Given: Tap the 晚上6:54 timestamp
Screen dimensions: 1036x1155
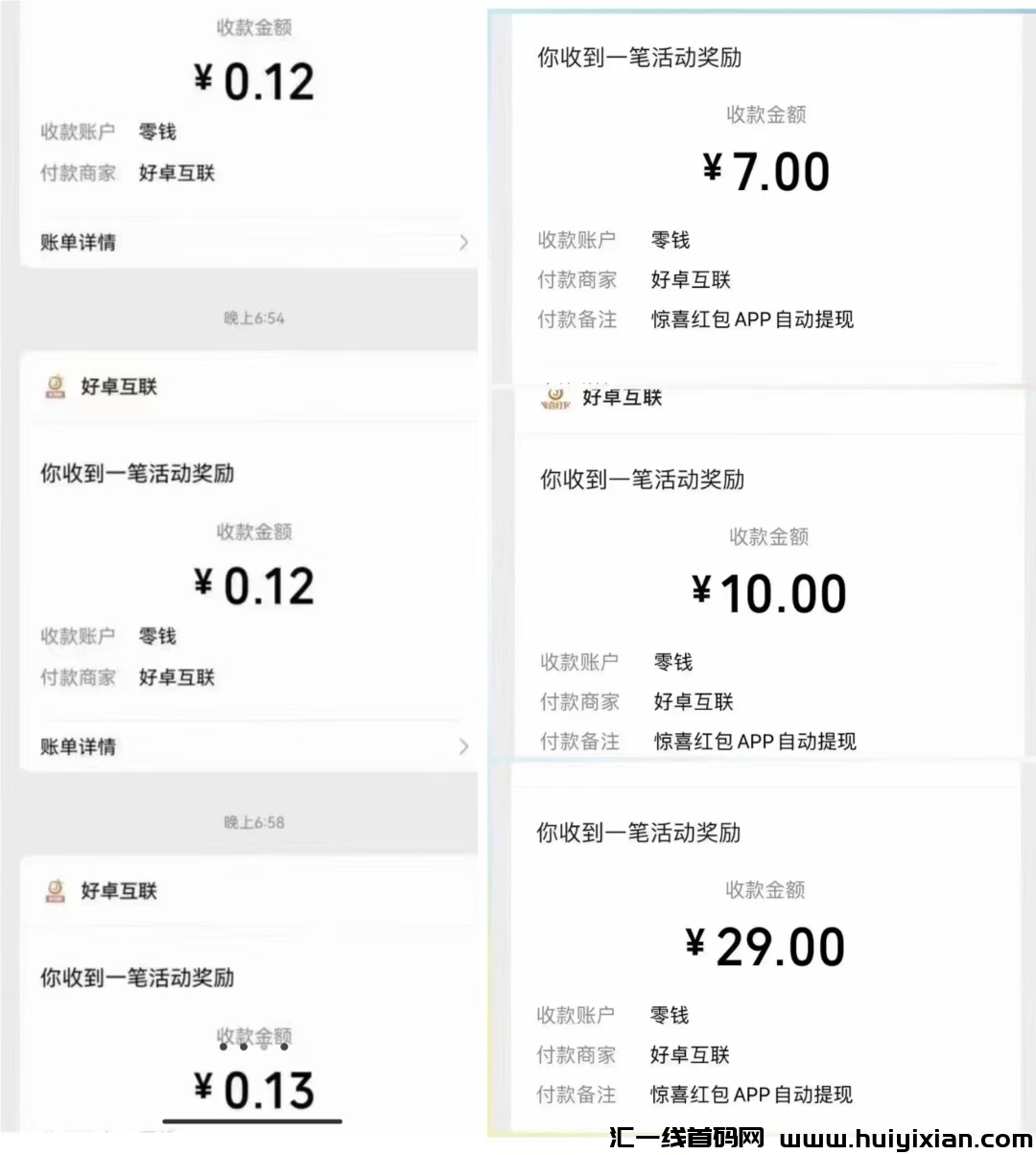Looking at the screenshot, I should click(x=254, y=318).
